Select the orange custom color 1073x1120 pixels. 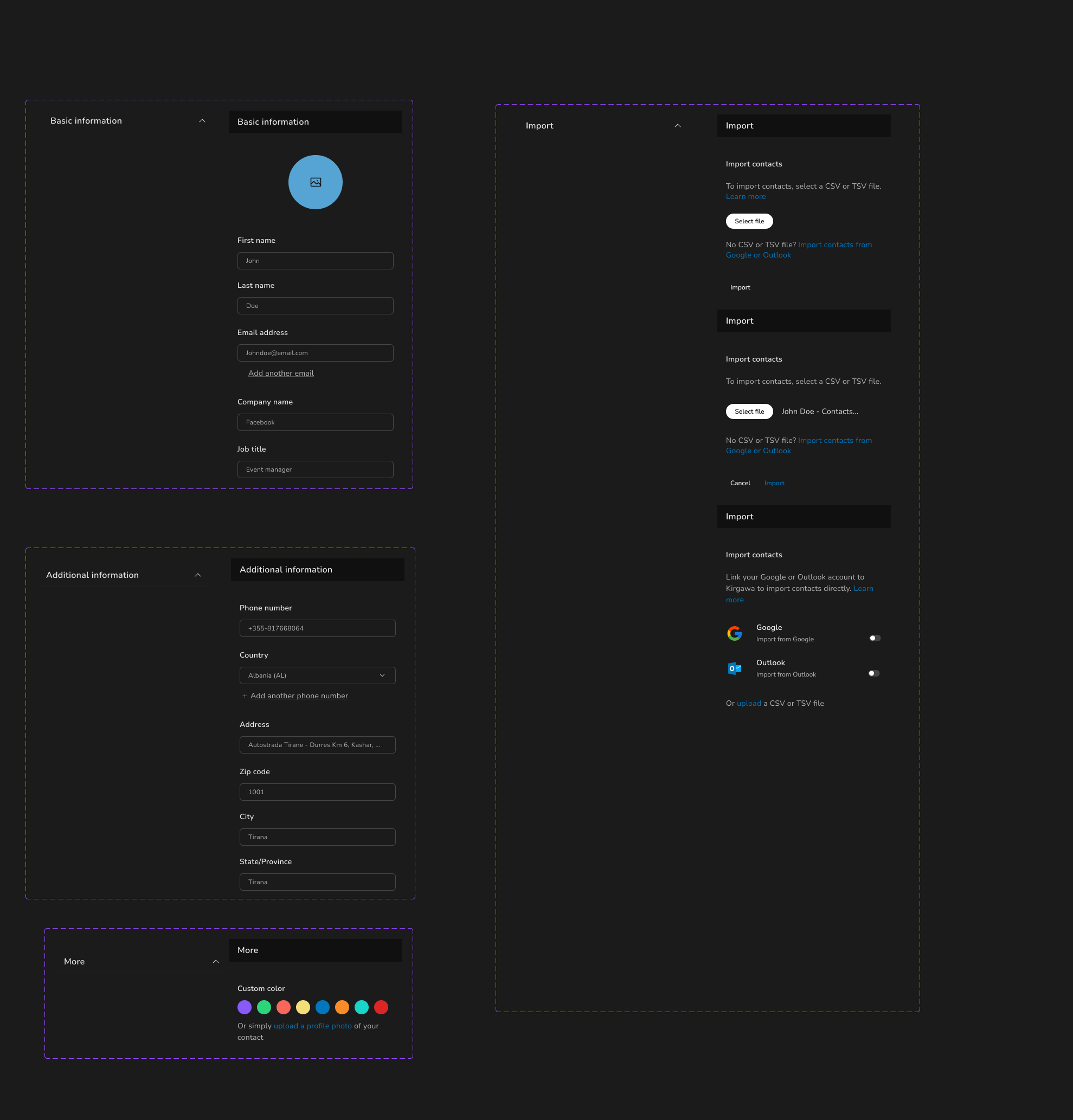tap(342, 1007)
